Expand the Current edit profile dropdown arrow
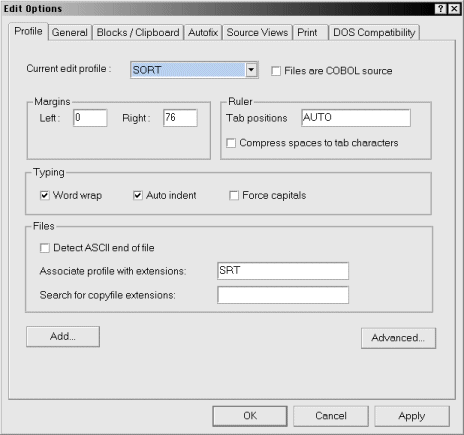Viewport: 464px width, 435px height. (x=251, y=70)
